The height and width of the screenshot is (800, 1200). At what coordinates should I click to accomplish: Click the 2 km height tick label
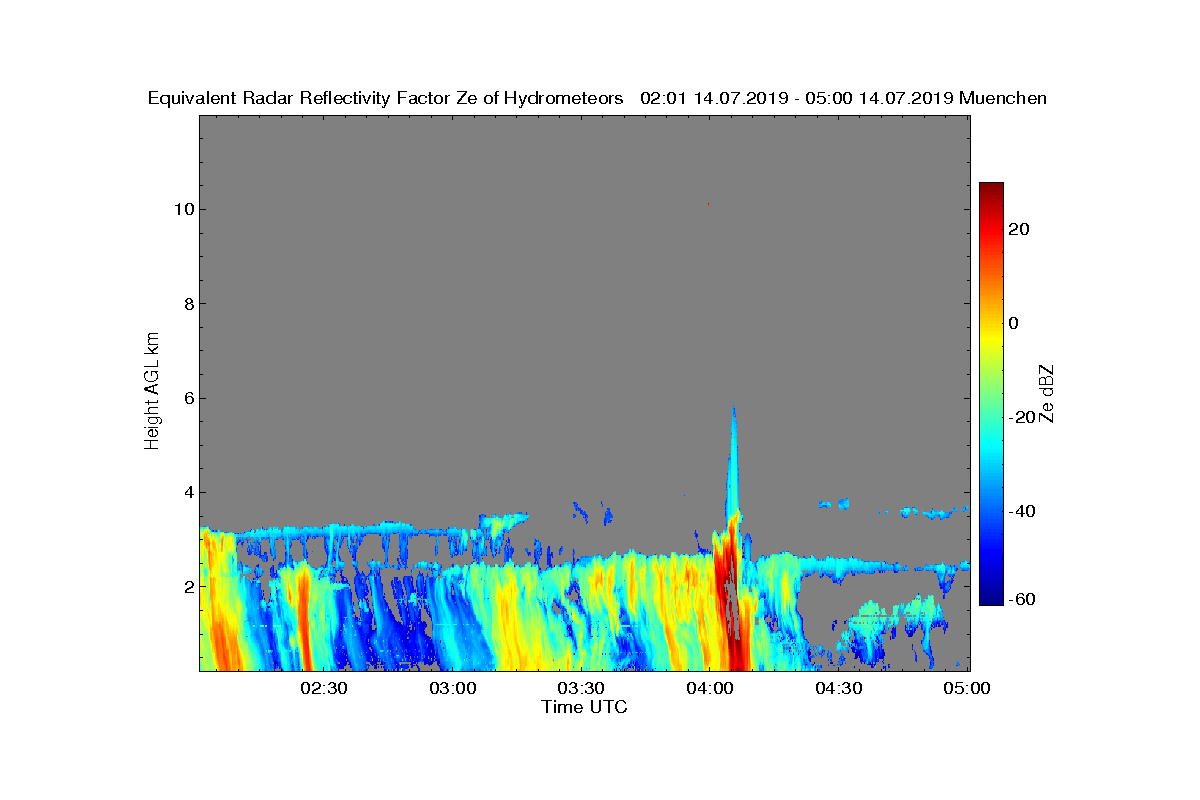(x=188, y=586)
